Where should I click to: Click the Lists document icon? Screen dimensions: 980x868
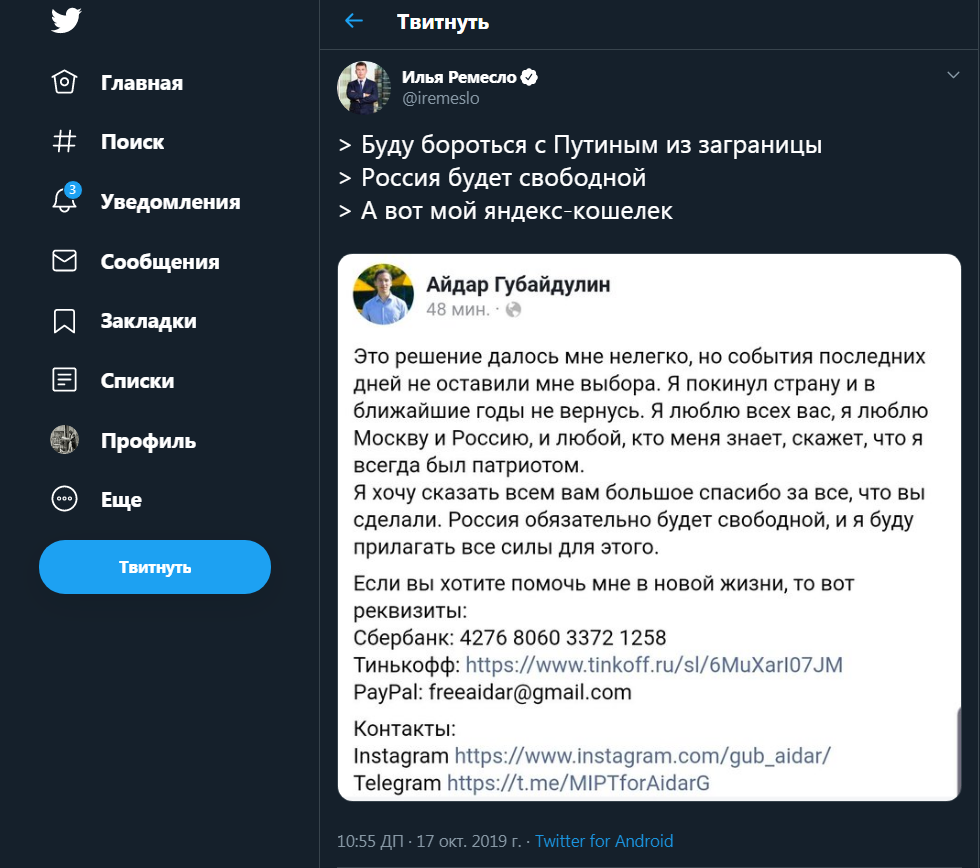pyautogui.click(x=64, y=380)
